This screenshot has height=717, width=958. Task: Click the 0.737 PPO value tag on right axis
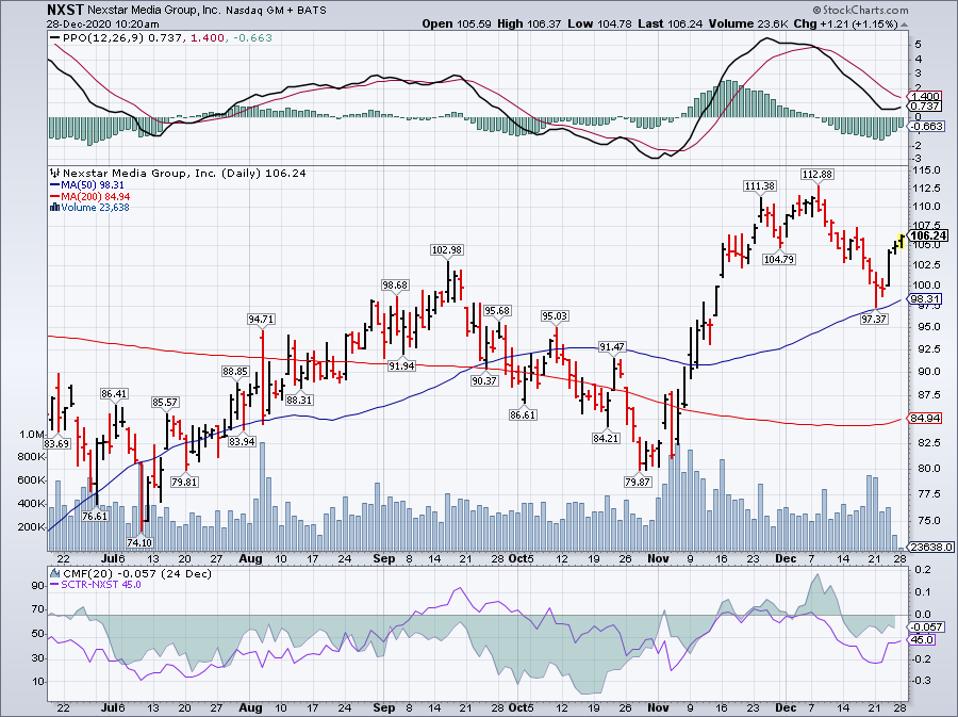click(x=925, y=106)
